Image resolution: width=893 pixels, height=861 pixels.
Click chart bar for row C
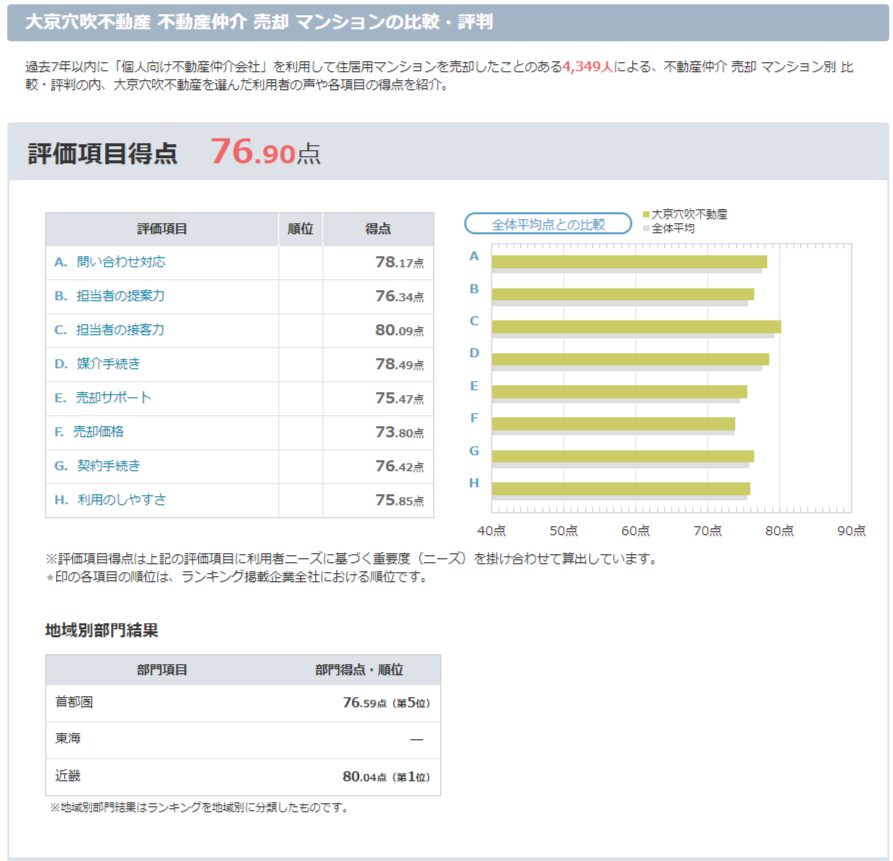click(636, 327)
